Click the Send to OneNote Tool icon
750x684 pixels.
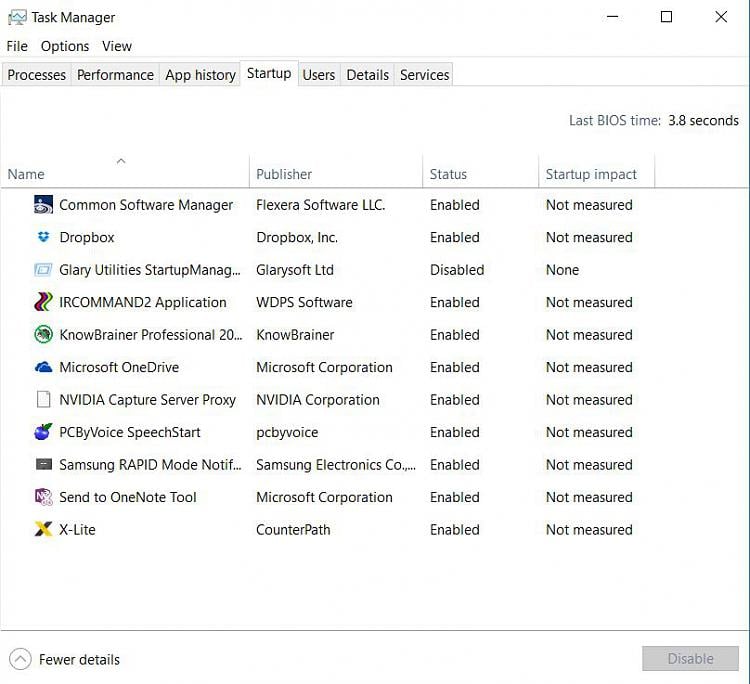coord(44,497)
